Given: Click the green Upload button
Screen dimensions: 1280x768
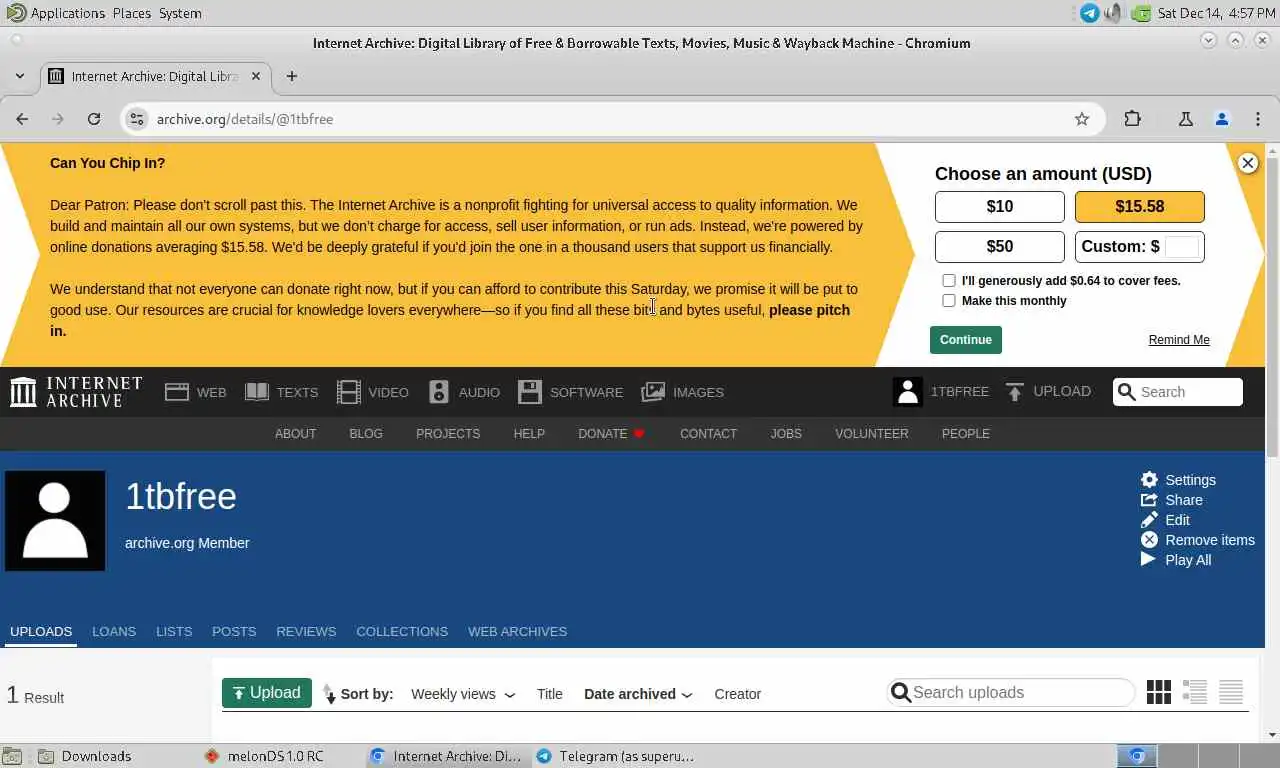Looking at the screenshot, I should click(x=267, y=693).
